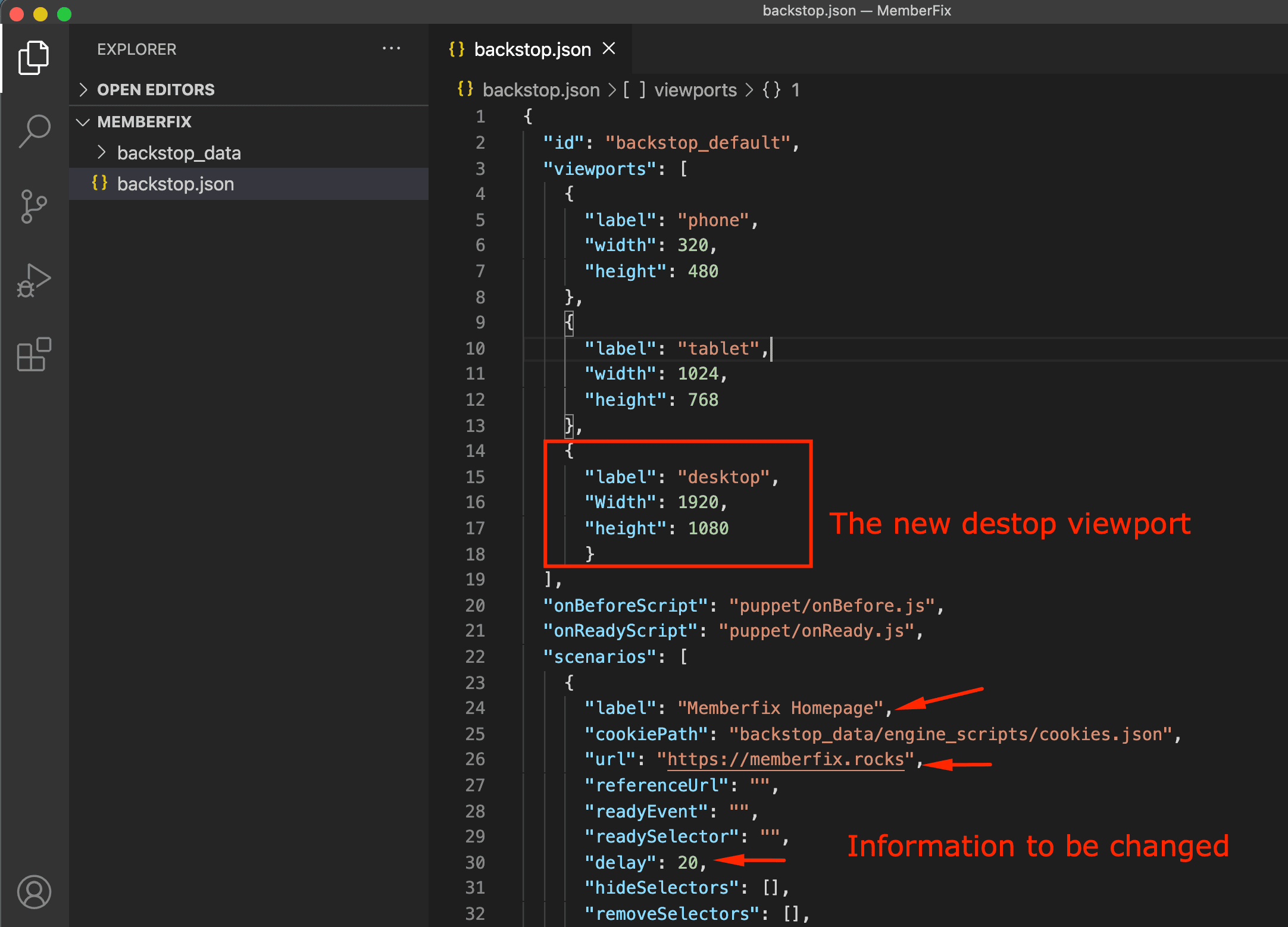
Task: Open Explorer more actions ellipsis menu
Action: point(391,49)
